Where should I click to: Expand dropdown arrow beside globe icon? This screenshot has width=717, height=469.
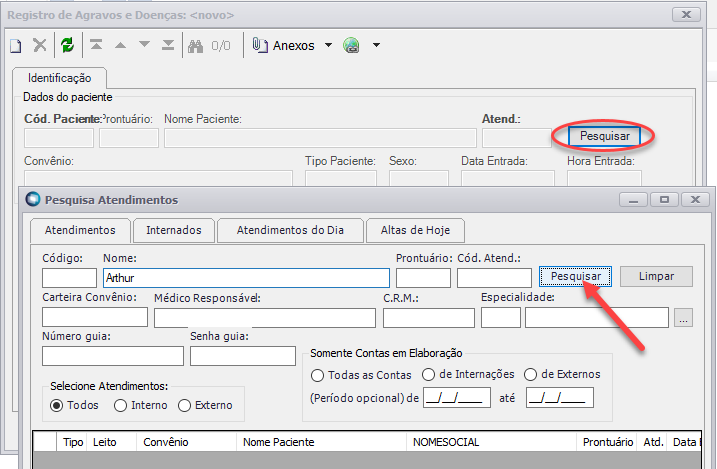(x=376, y=45)
